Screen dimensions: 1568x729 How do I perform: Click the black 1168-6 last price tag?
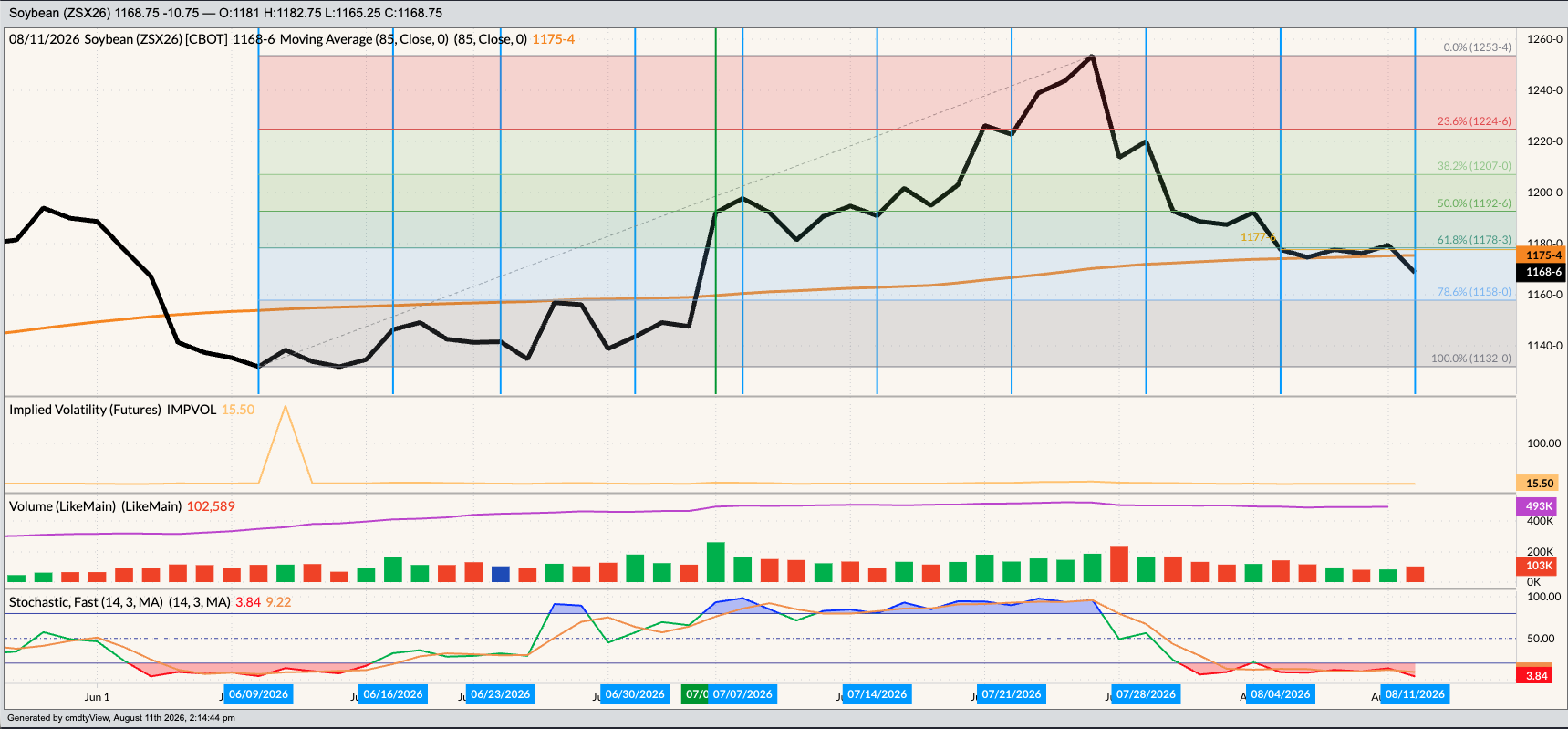tap(1542, 272)
